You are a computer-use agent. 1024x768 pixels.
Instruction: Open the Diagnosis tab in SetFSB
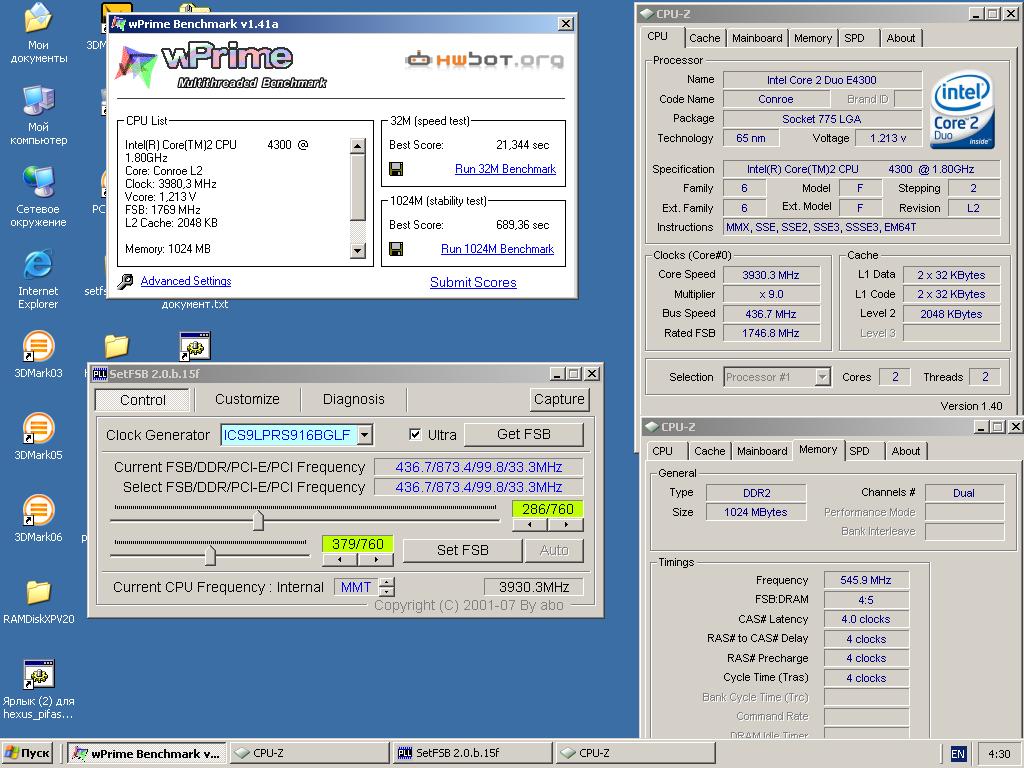click(353, 399)
